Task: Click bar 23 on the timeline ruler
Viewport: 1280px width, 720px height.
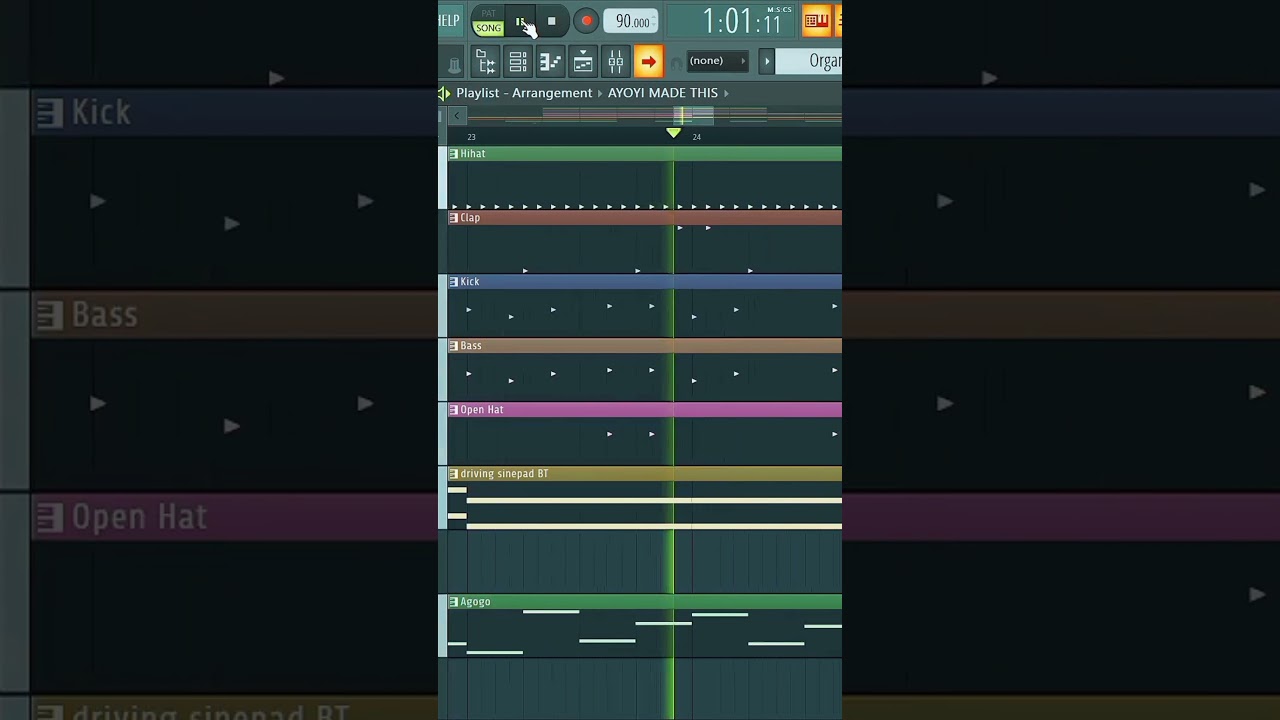Action: [471, 137]
